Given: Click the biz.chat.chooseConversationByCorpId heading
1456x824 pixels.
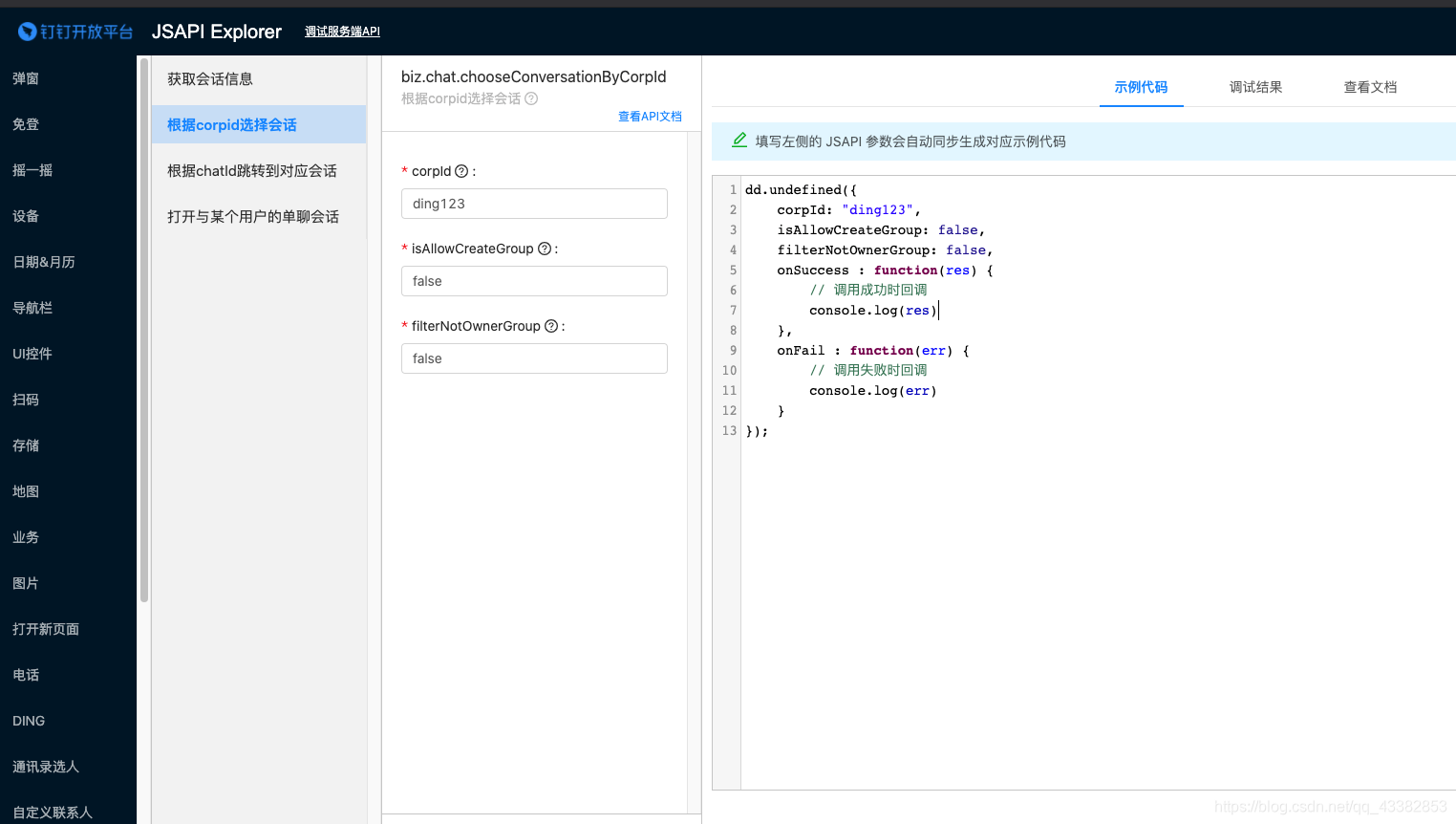Looking at the screenshot, I should point(533,76).
